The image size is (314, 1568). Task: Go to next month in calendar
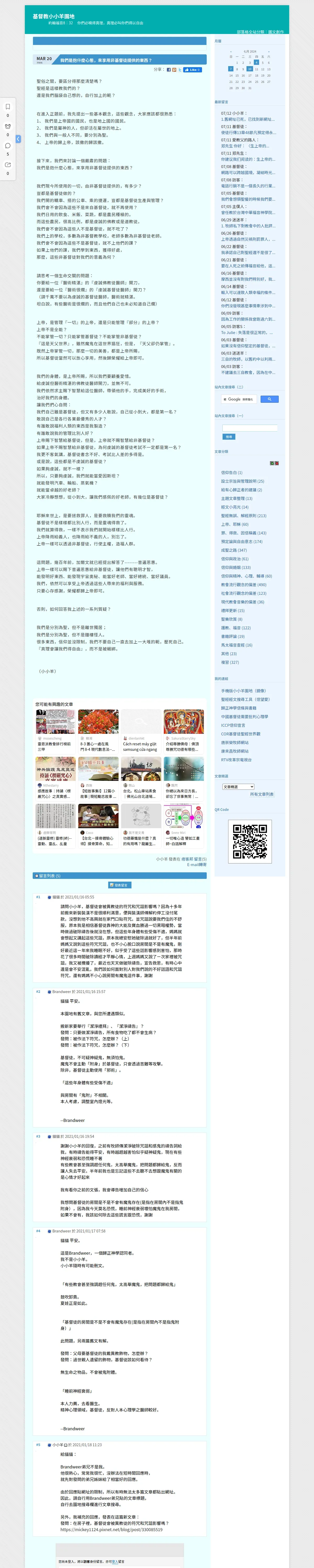[269, 52]
